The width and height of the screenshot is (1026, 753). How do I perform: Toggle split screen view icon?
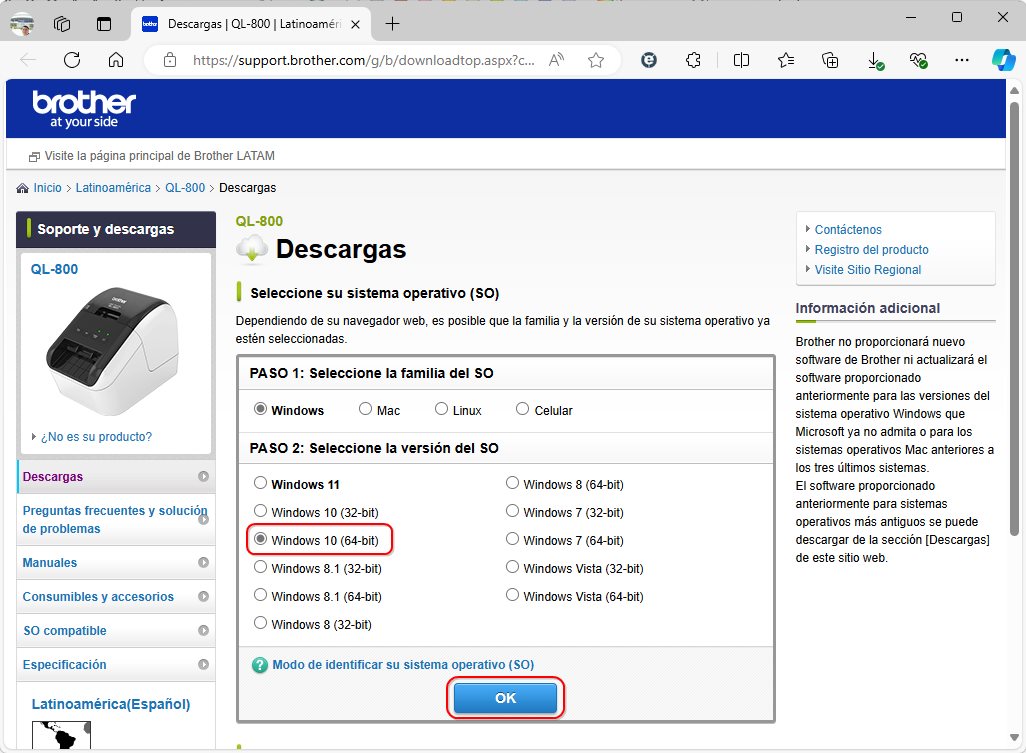click(741, 60)
